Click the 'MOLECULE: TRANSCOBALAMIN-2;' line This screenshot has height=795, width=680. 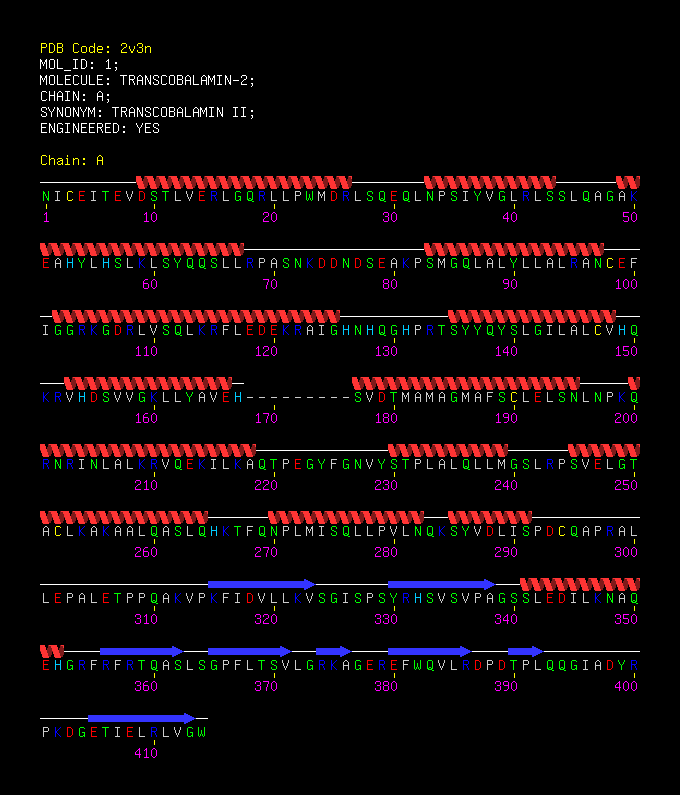point(147,81)
